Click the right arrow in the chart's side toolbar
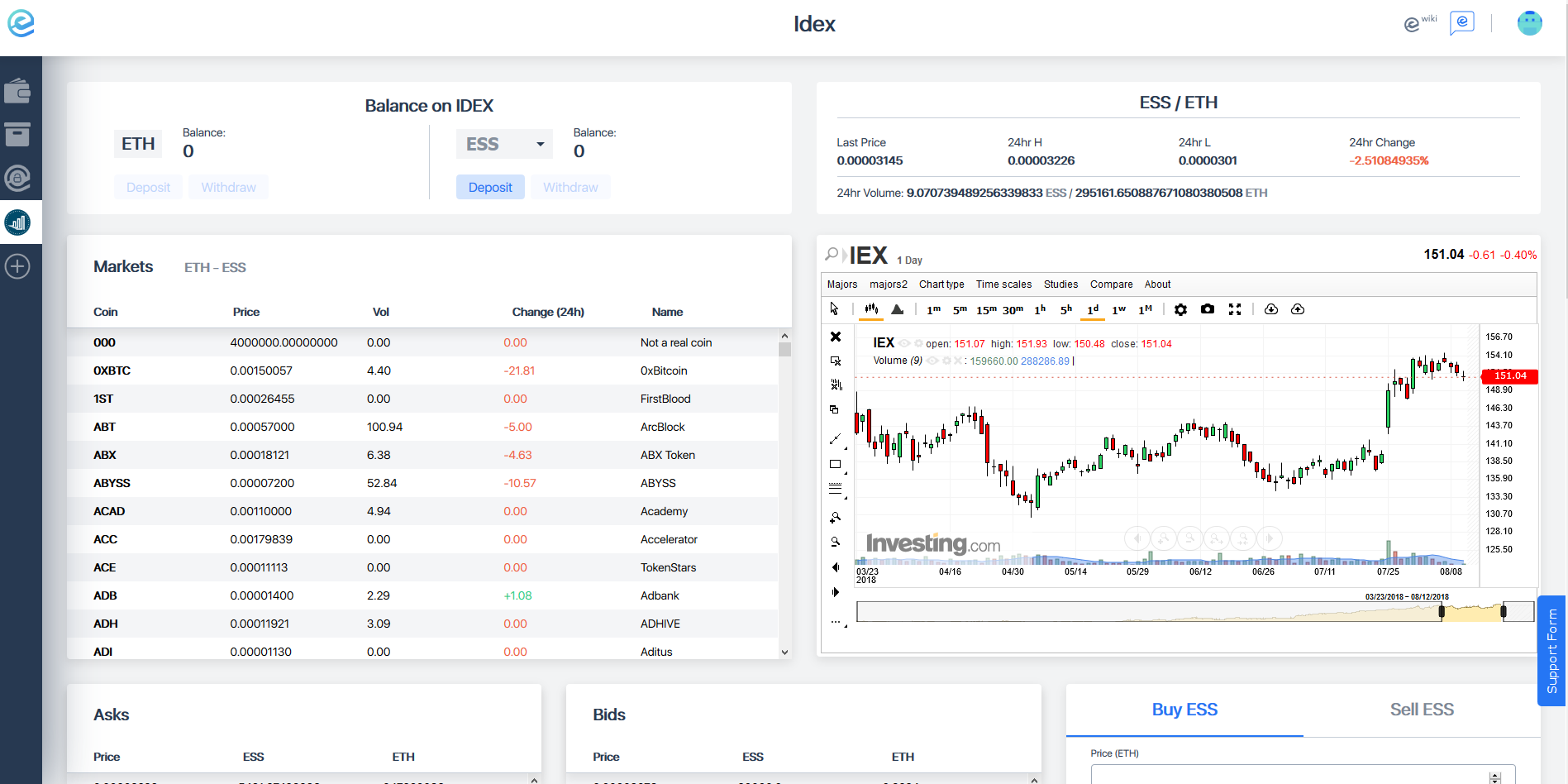 click(x=836, y=592)
